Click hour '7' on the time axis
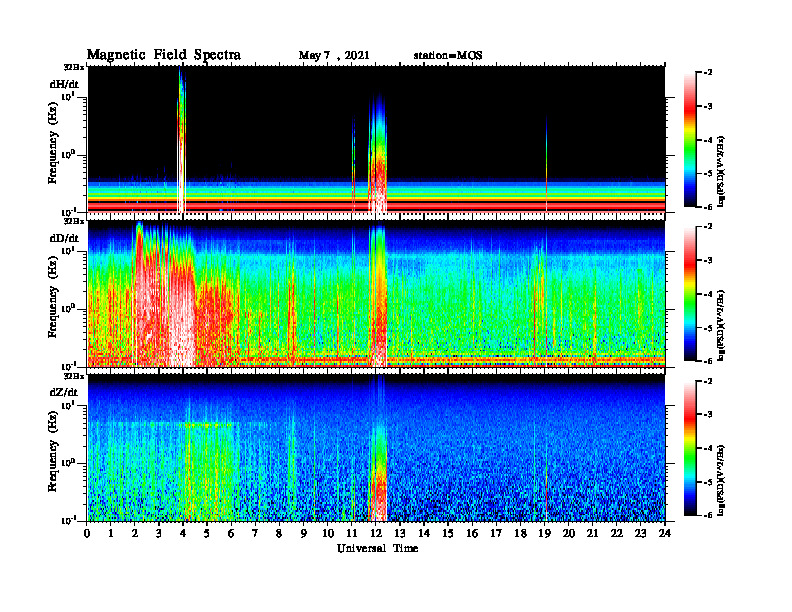 click(255, 533)
